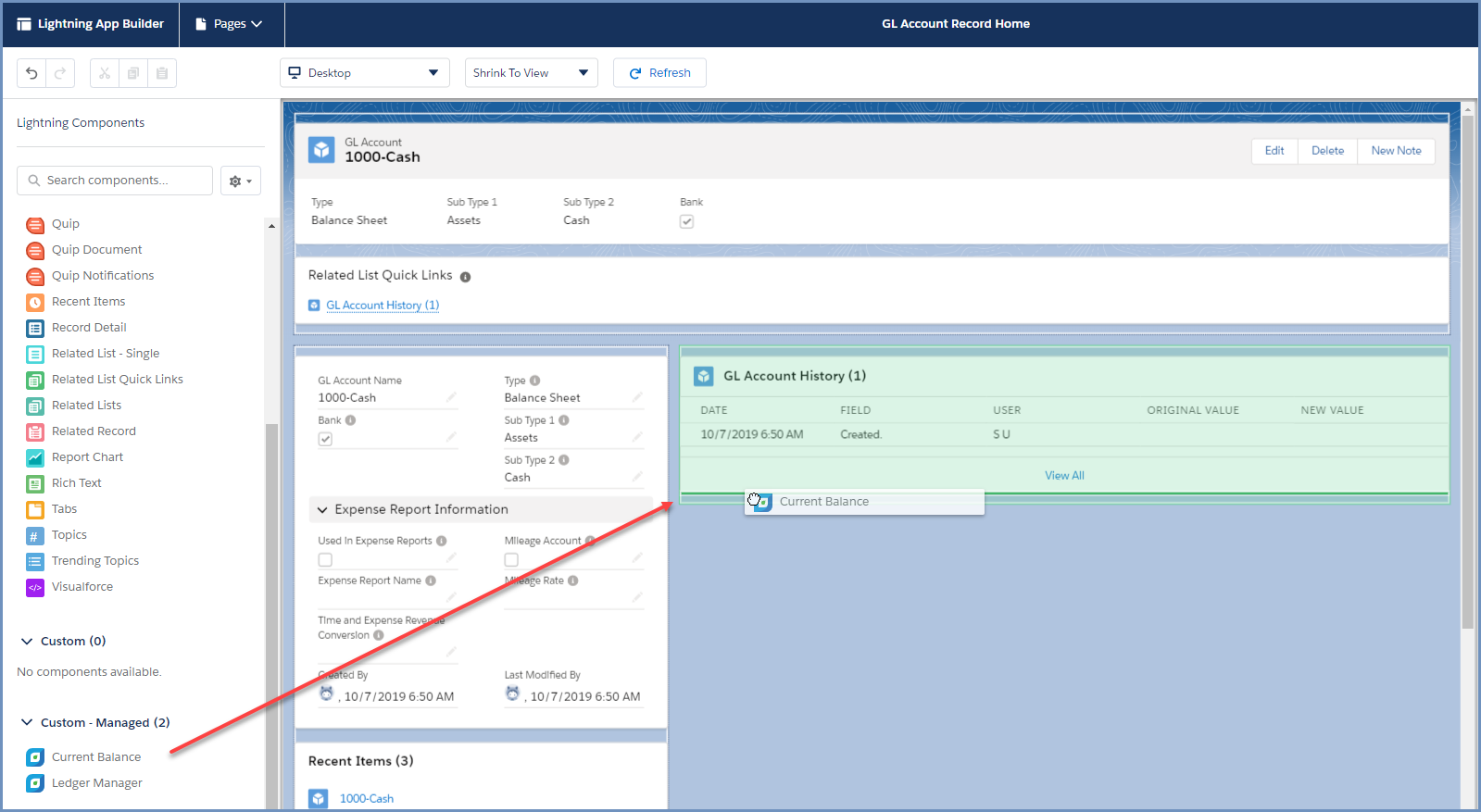Select the Trending Topics component icon

pos(35,561)
